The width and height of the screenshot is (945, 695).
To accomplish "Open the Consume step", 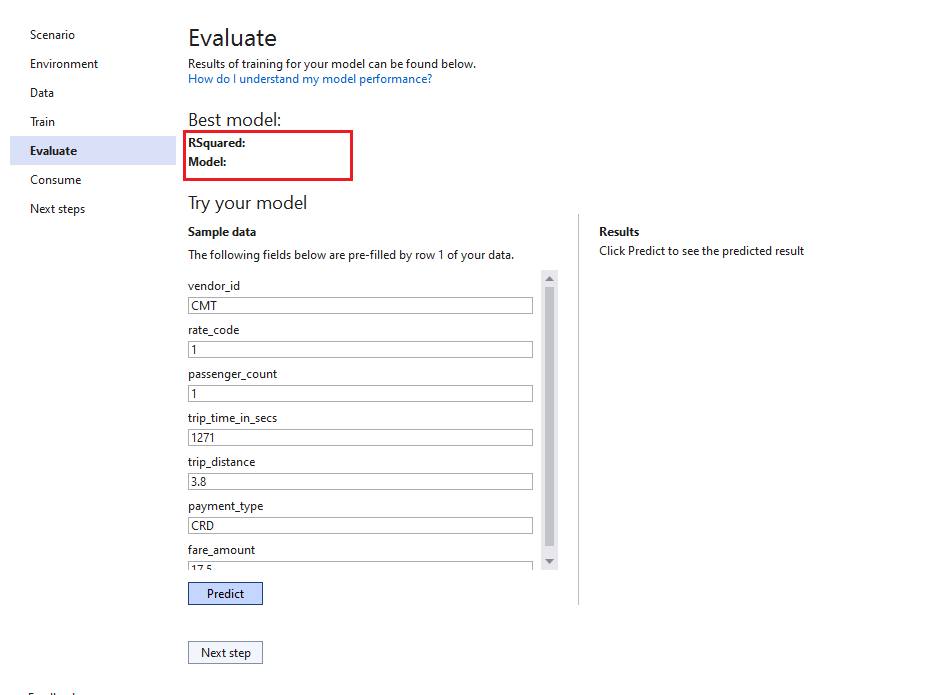I will tap(55, 179).
